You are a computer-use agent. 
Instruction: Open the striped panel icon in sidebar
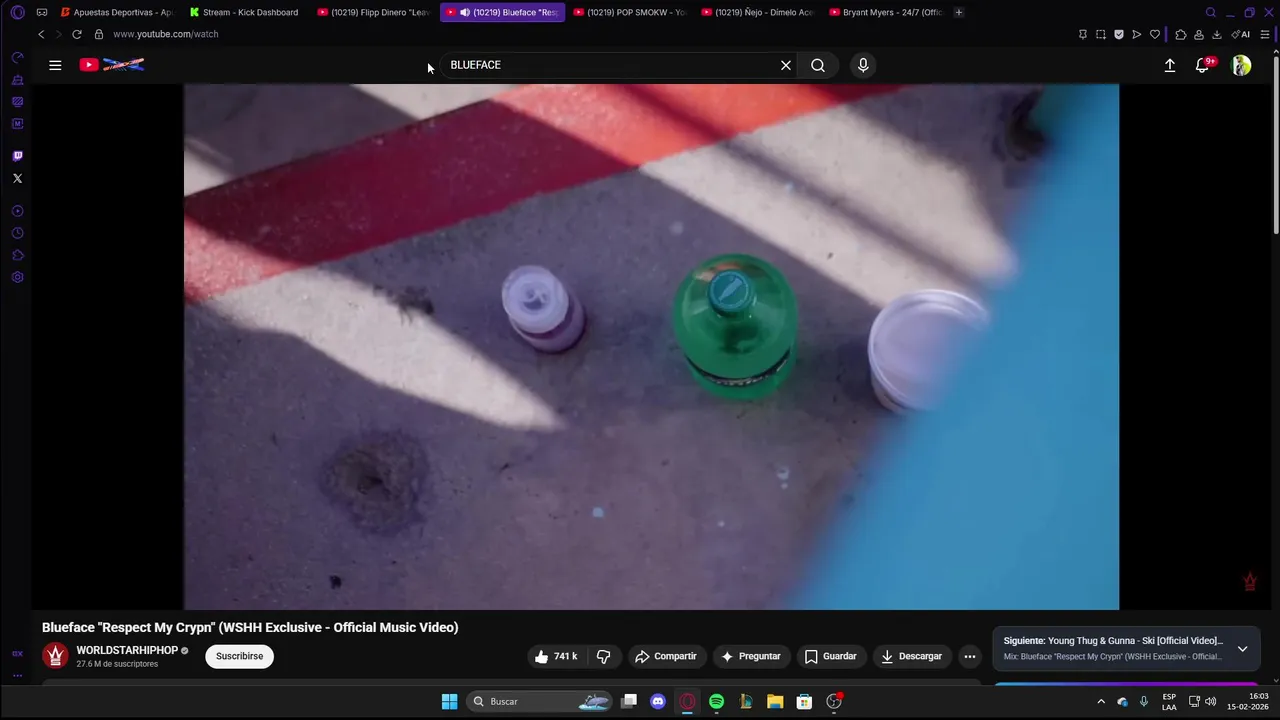(x=17, y=102)
